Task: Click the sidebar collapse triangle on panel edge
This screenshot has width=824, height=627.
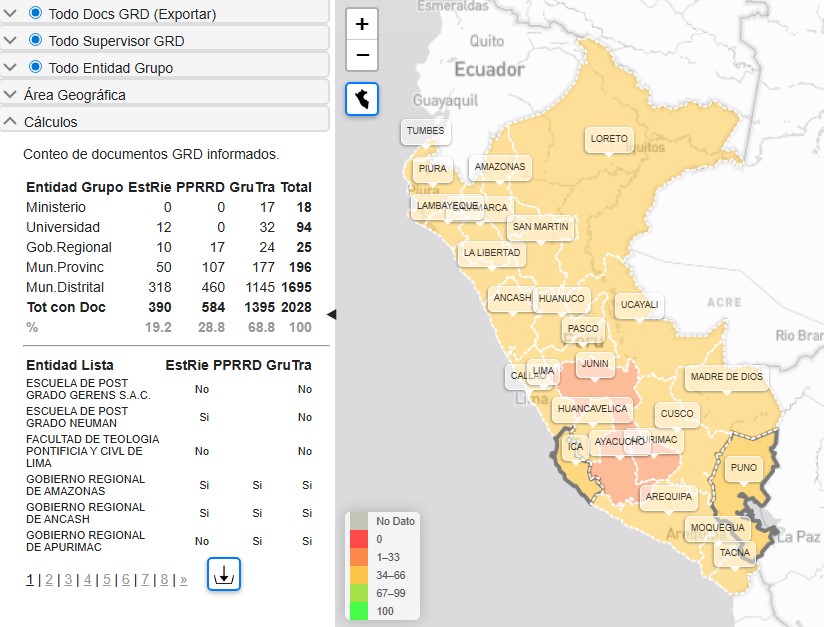Action: 331,313
